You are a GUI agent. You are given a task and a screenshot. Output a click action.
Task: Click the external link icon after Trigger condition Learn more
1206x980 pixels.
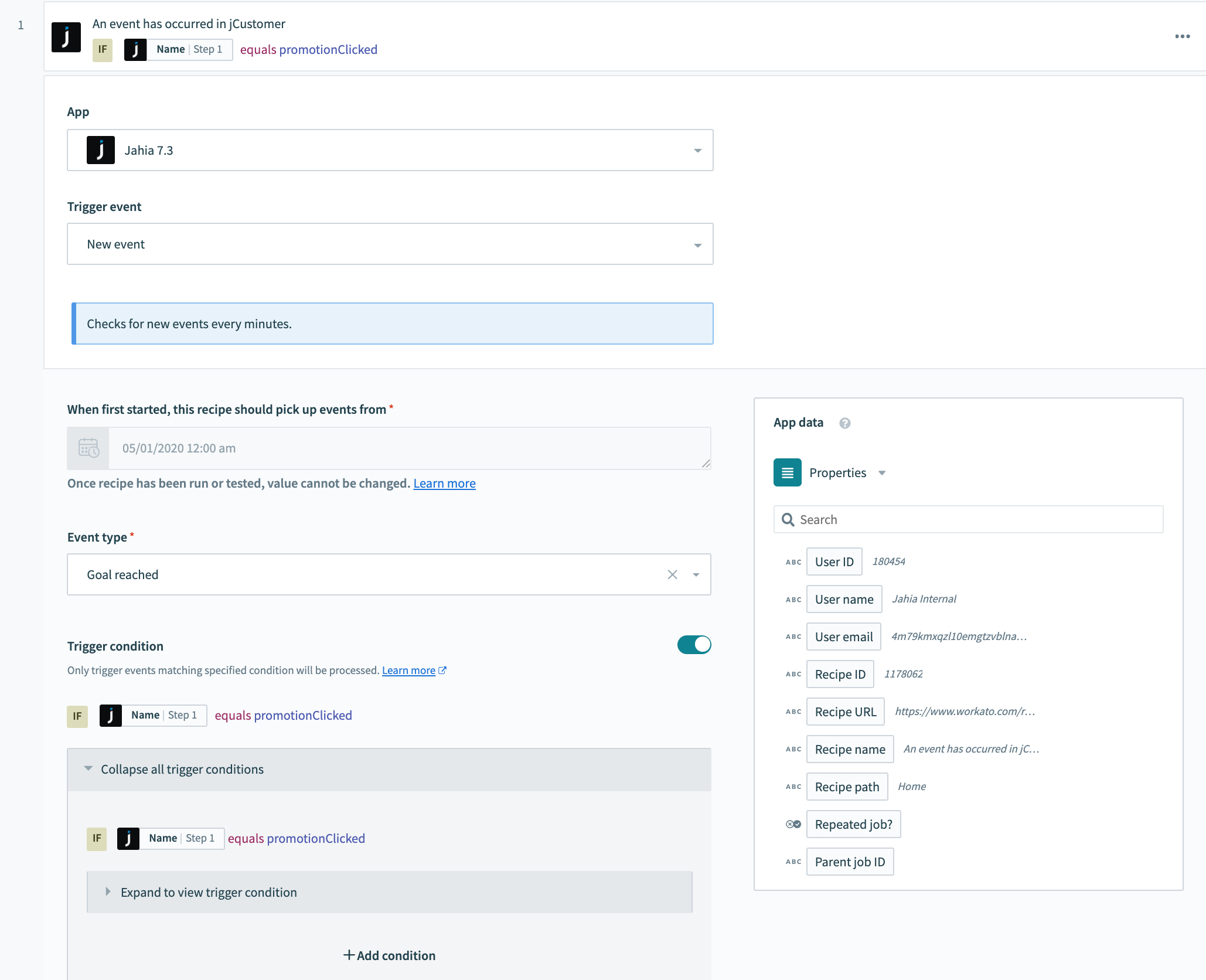coord(442,670)
